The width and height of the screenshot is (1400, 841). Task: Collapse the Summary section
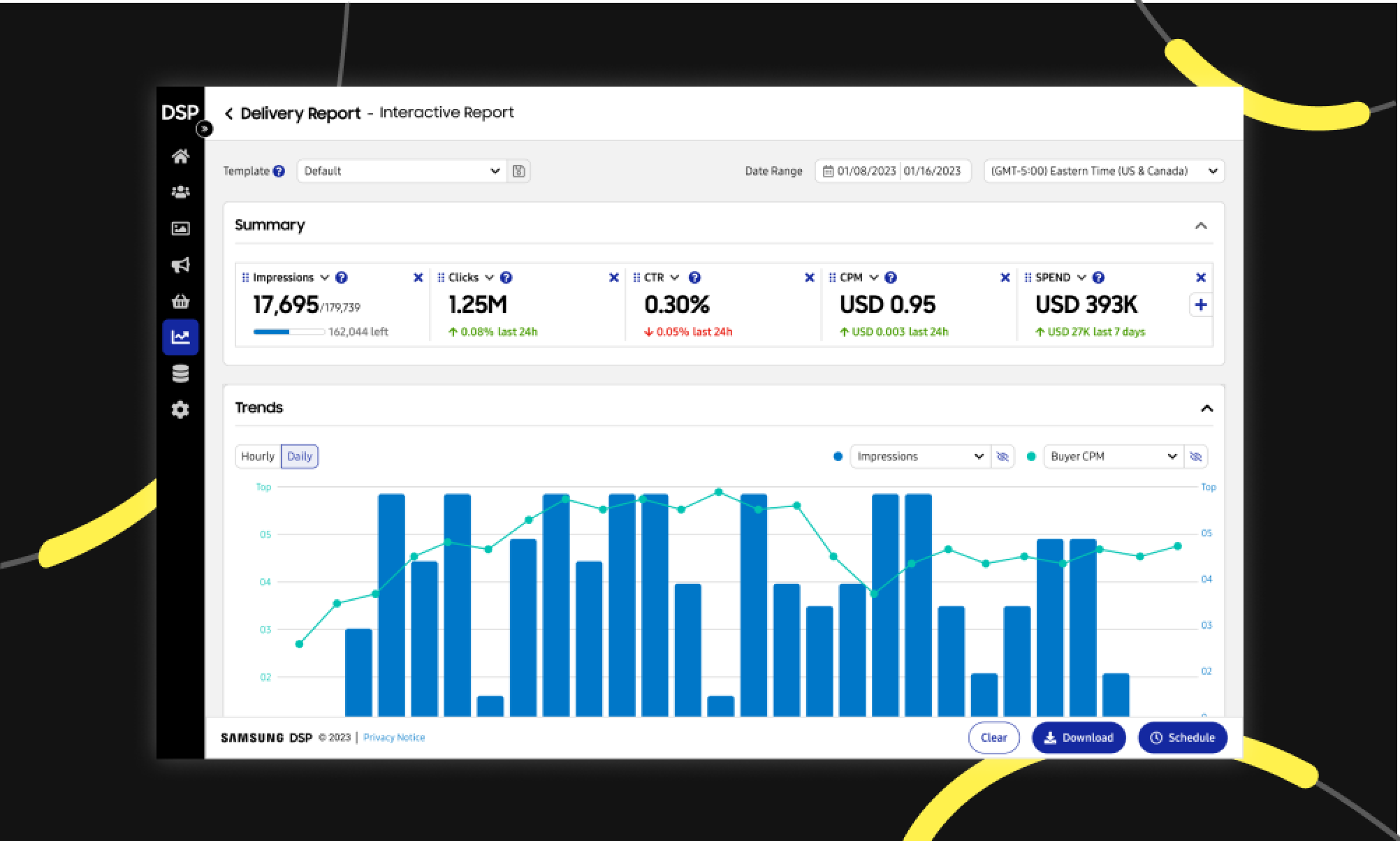pyautogui.click(x=1201, y=226)
